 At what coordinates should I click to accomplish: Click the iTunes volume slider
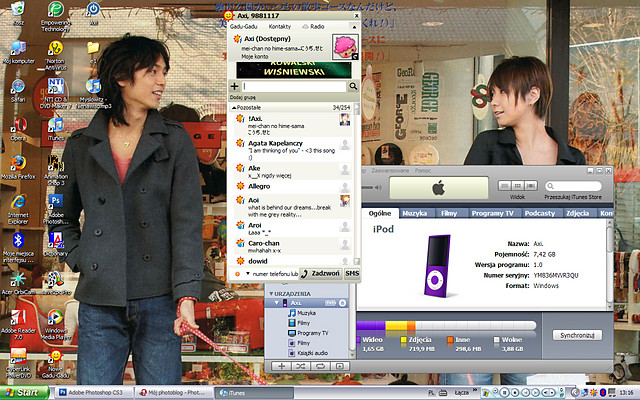(x=368, y=188)
